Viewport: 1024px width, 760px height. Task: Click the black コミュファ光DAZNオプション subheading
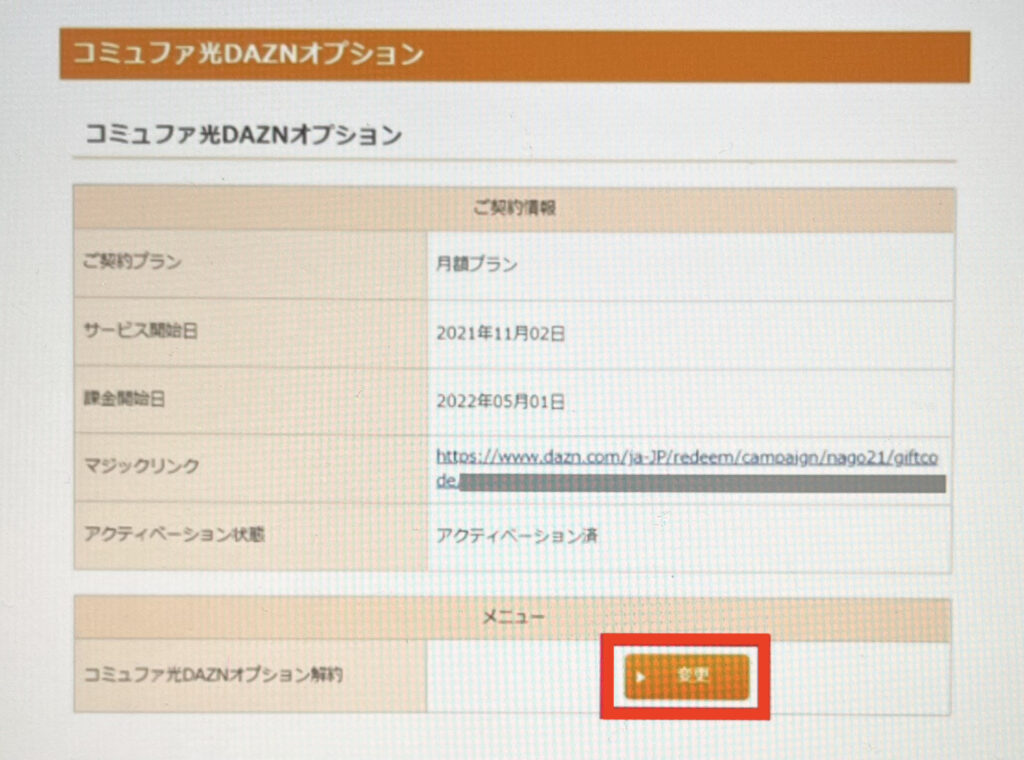[244, 135]
